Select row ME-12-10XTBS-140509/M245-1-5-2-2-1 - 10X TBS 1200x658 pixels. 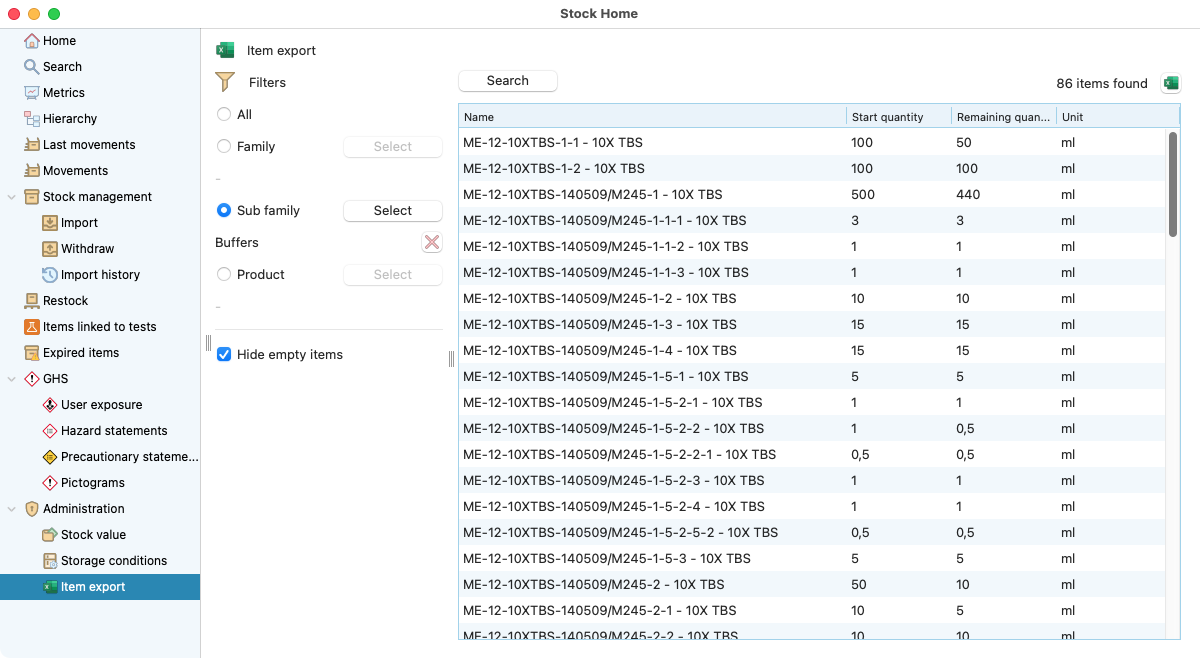coord(812,455)
